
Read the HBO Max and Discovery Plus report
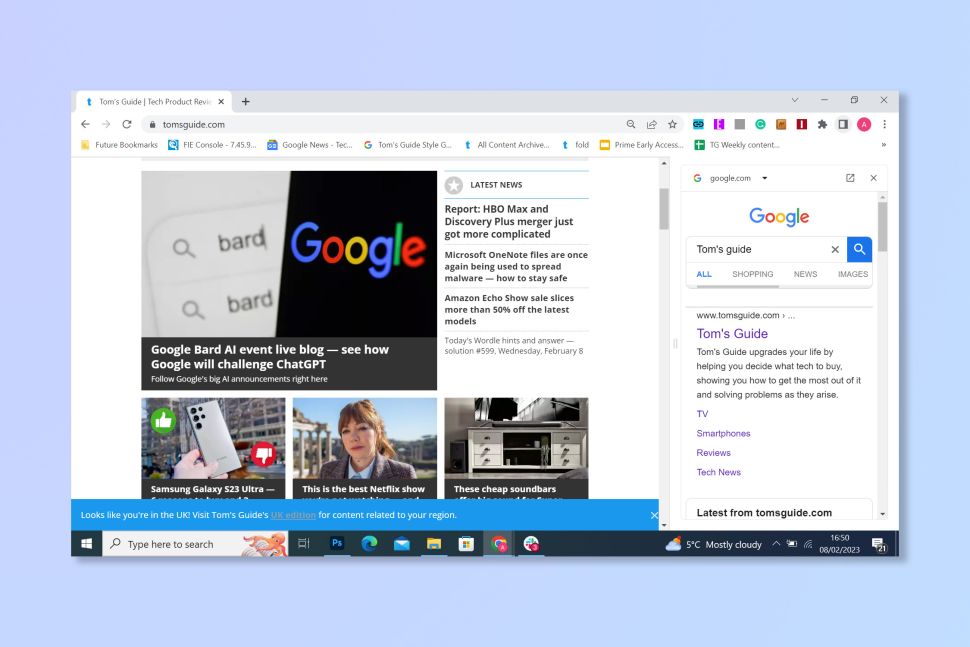(509, 221)
